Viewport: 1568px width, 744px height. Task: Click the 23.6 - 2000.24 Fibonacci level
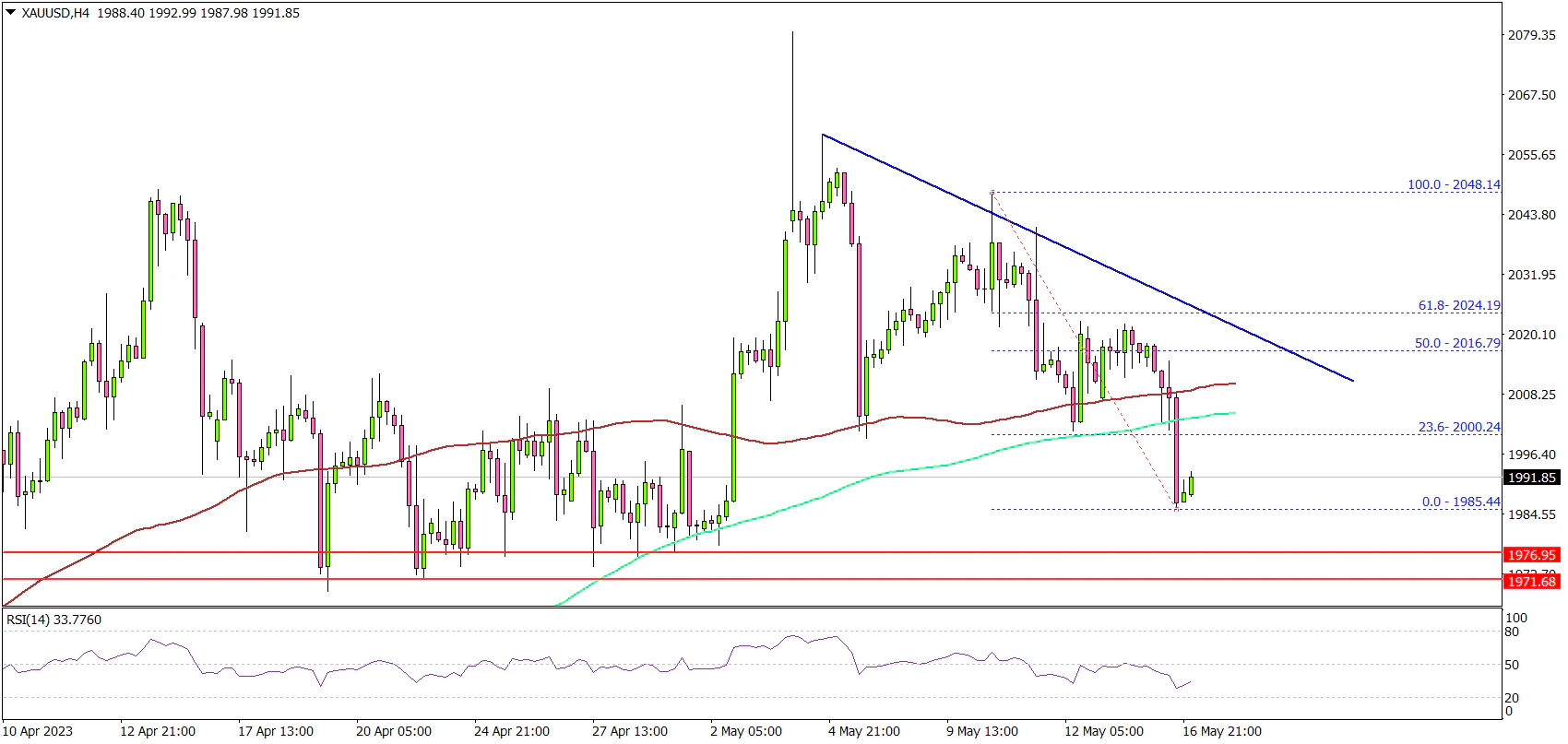click(1458, 427)
